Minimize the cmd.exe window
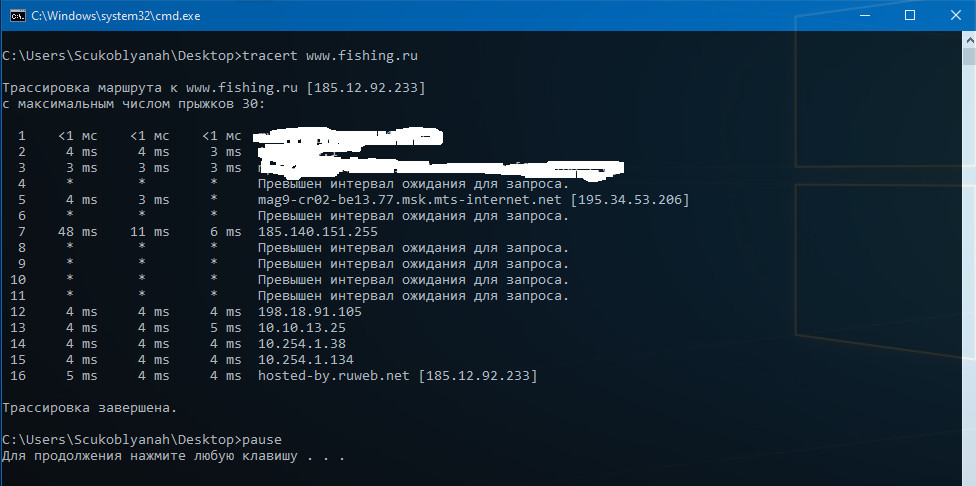Image resolution: width=976 pixels, height=486 pixels. click(x=865, y=15)
